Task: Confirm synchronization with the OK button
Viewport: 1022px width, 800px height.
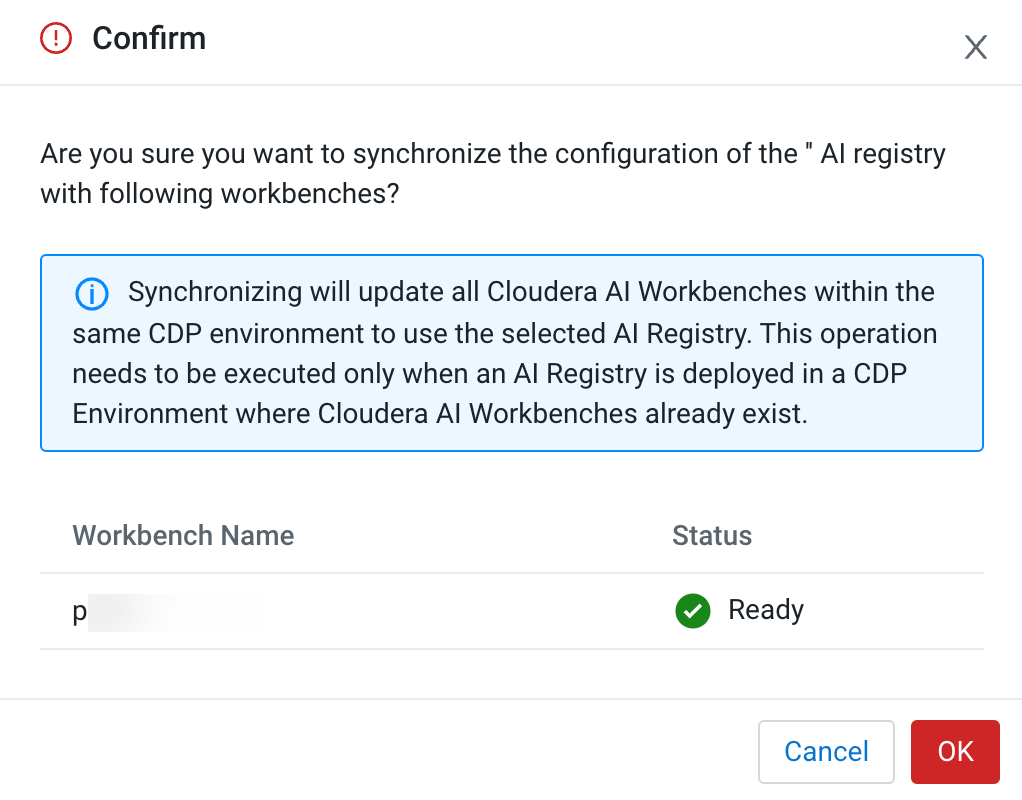Action: [x=955, y=751]
